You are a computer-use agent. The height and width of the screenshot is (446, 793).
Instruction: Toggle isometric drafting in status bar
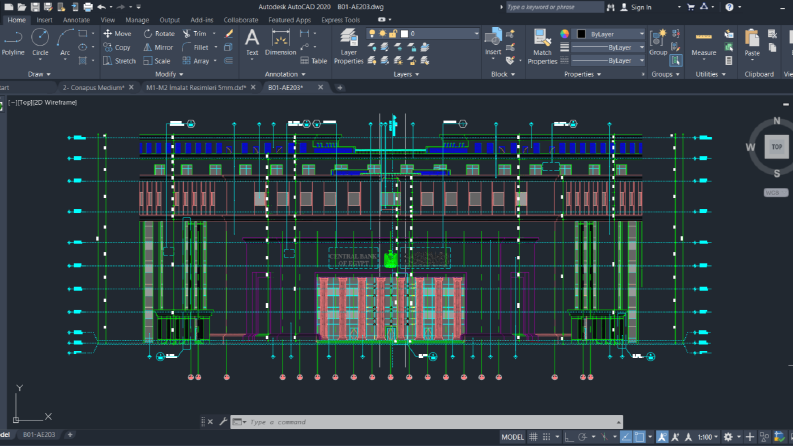coord(604,437)
